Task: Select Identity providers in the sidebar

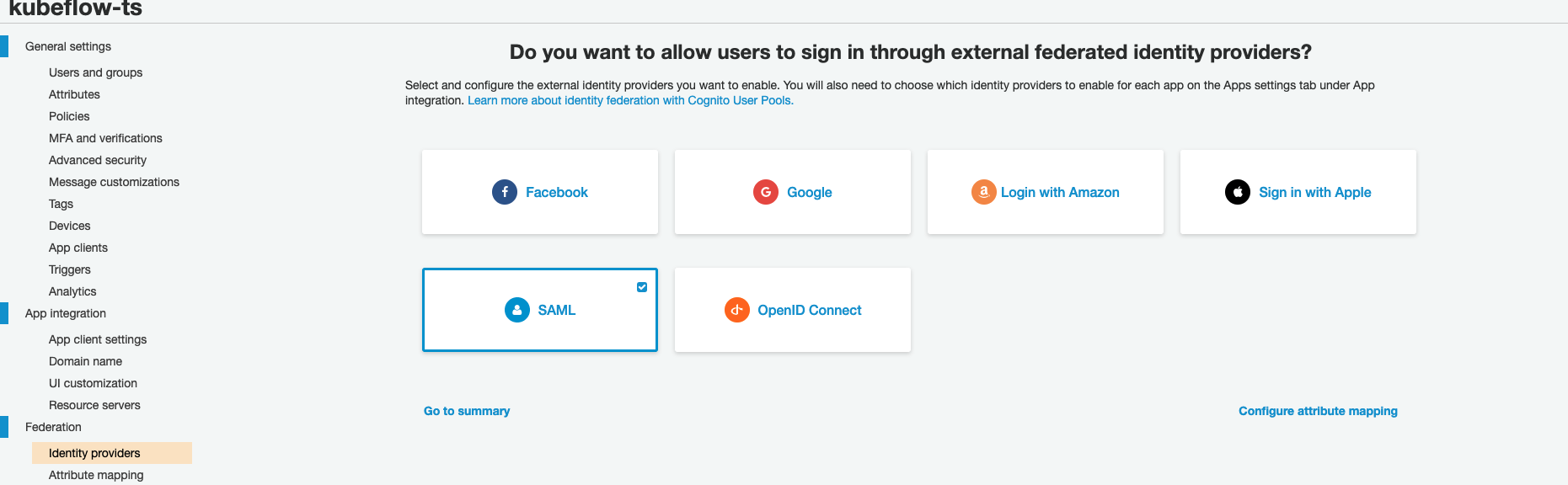Action: point(93,453)
